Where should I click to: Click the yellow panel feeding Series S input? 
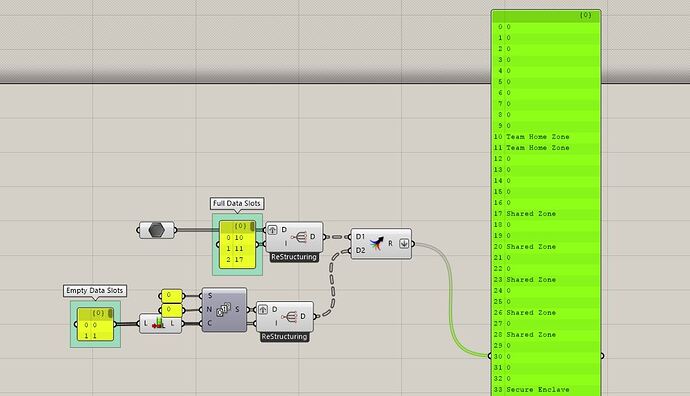point(172,296)
